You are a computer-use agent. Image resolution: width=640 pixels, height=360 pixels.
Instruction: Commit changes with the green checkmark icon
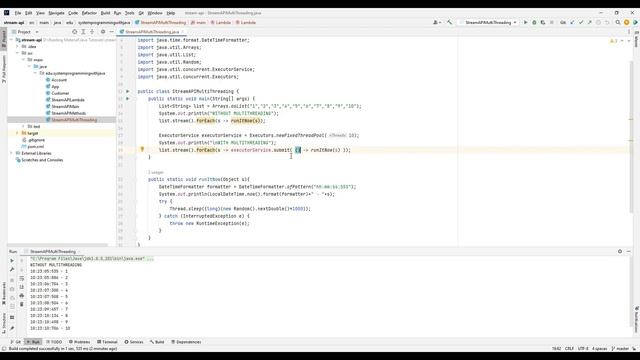pyautogui.click(x=581, y=22)
